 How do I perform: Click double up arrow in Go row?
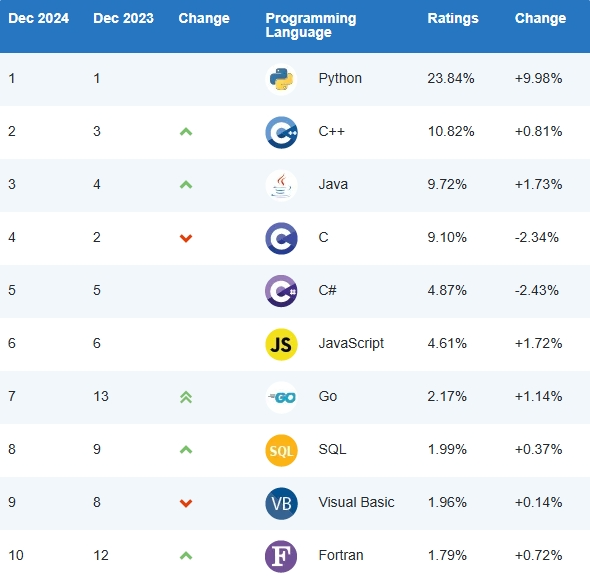pos(186,397)
